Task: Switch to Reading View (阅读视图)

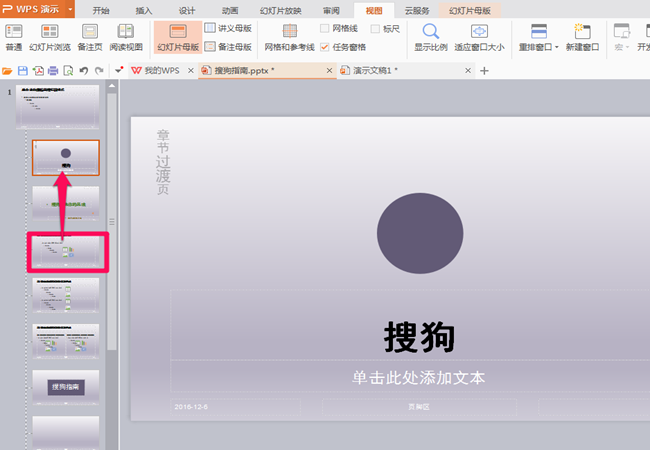Action: point(126,37)
